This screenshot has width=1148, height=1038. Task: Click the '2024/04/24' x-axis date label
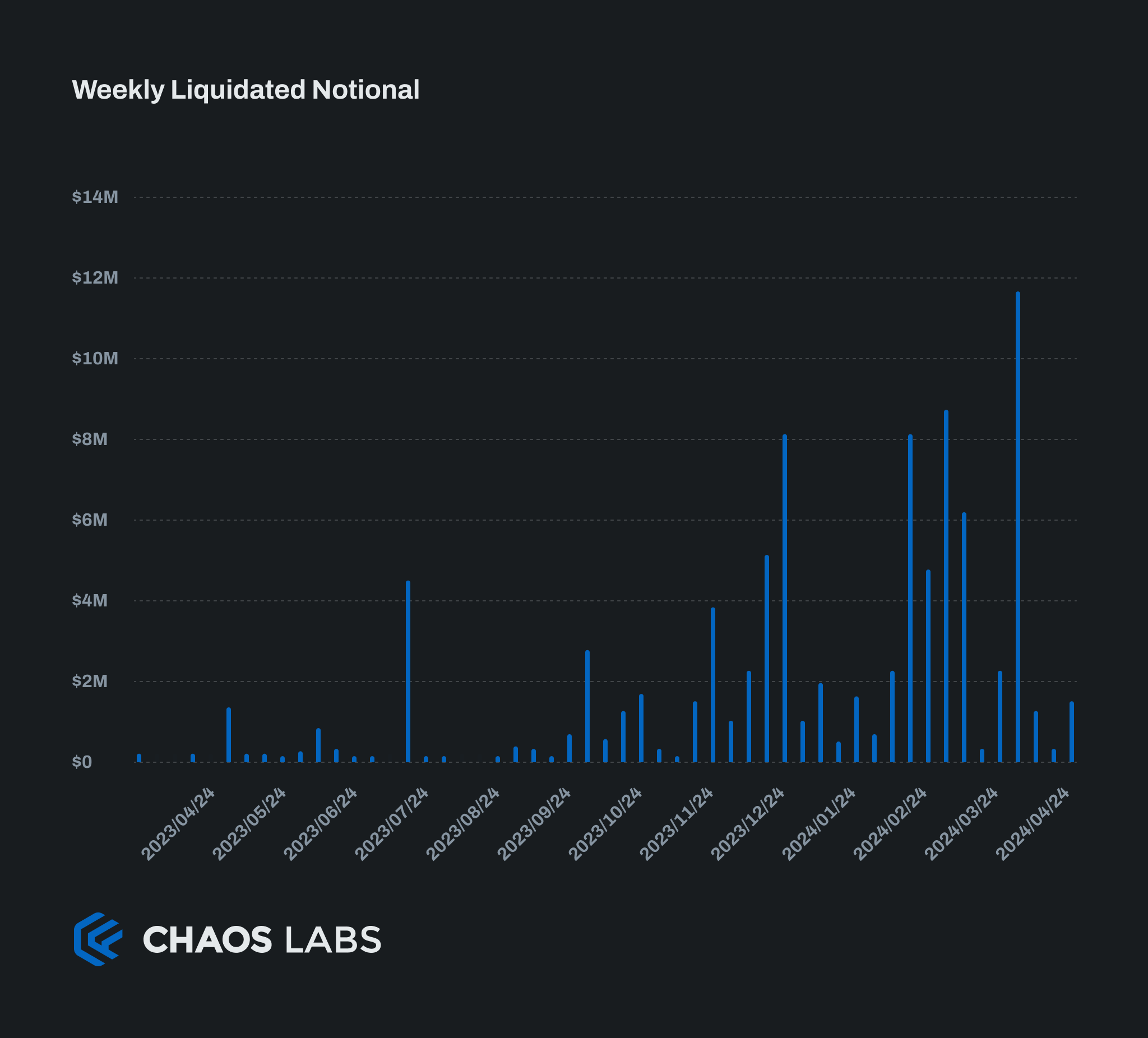click(x=1032, y=824)
